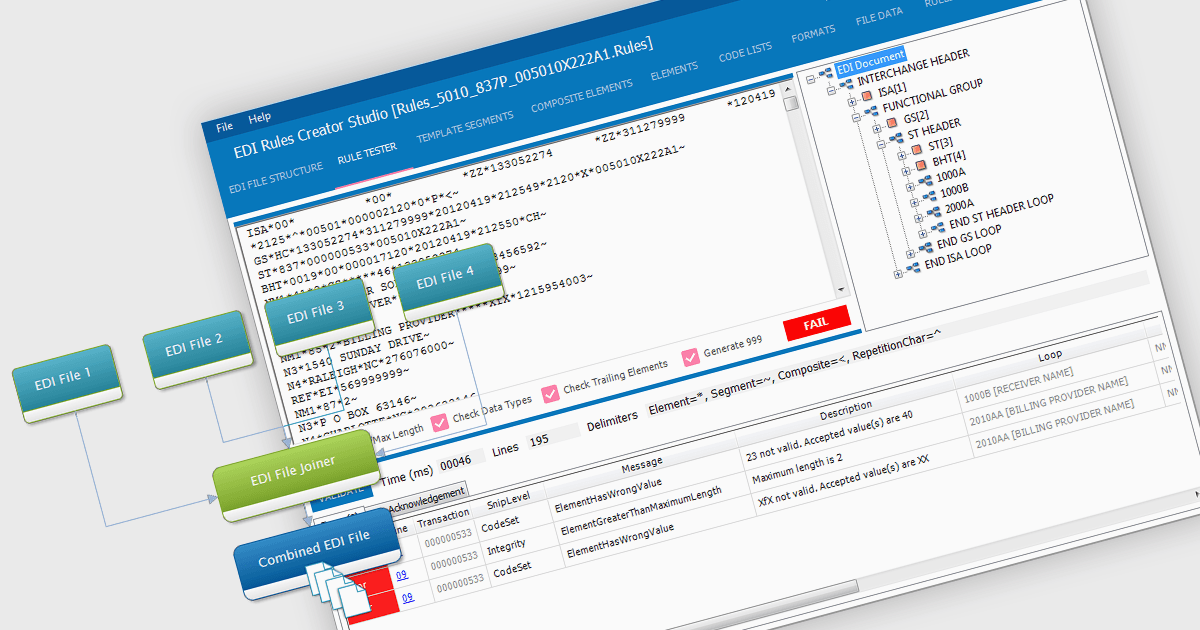Toggle the Check Data Types checkbox
This screenshot has height=630, width=1200.
point(438,423)
